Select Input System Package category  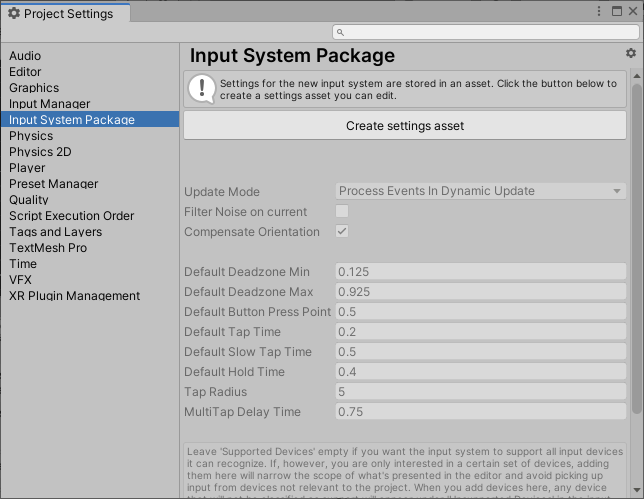(x=90, y=120)
